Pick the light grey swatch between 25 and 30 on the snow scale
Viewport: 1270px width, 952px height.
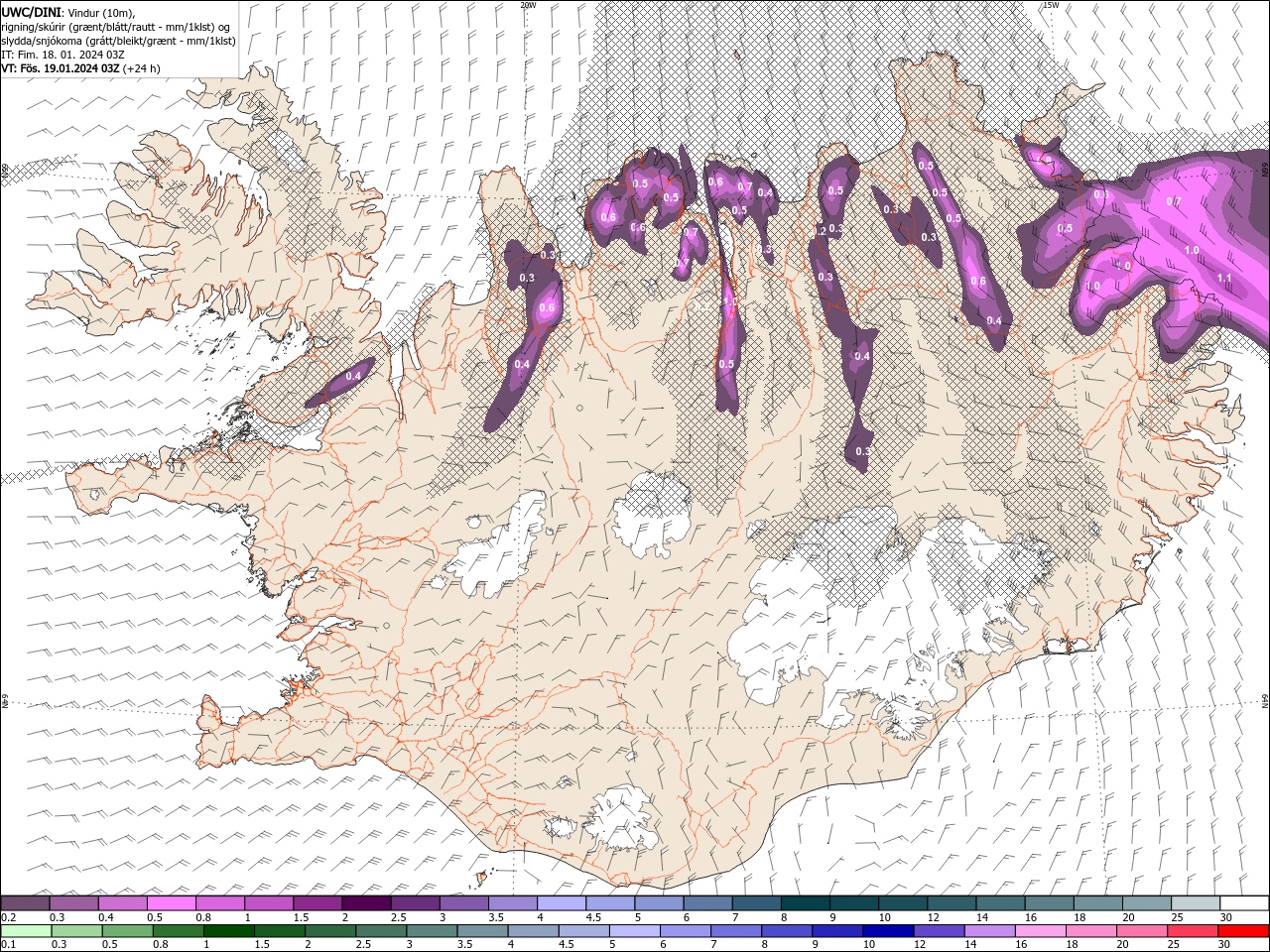click(x=1196, y=903)
